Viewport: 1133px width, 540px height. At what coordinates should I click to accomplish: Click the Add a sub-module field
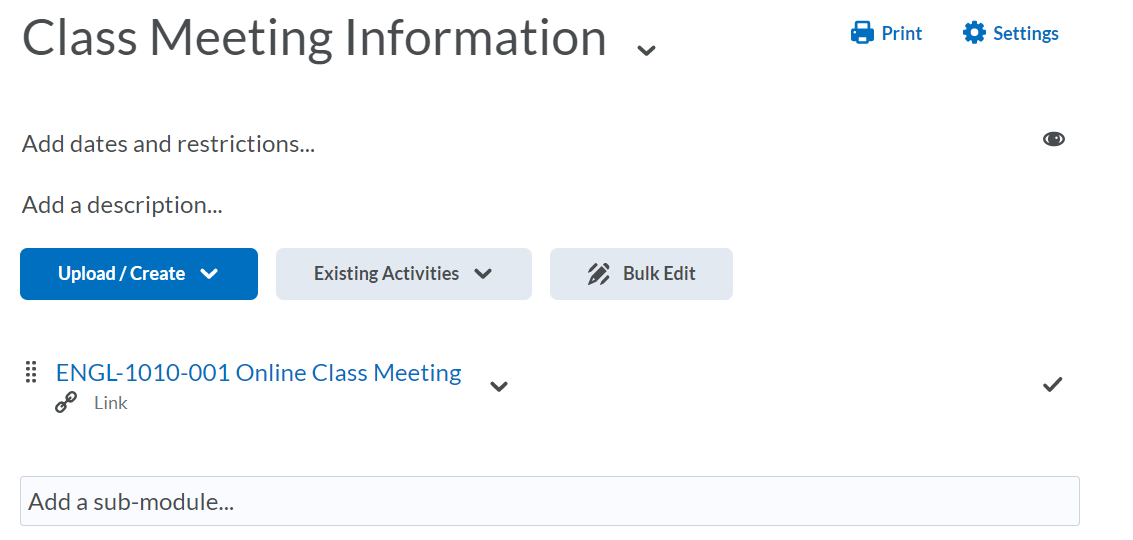click(549, 501)
